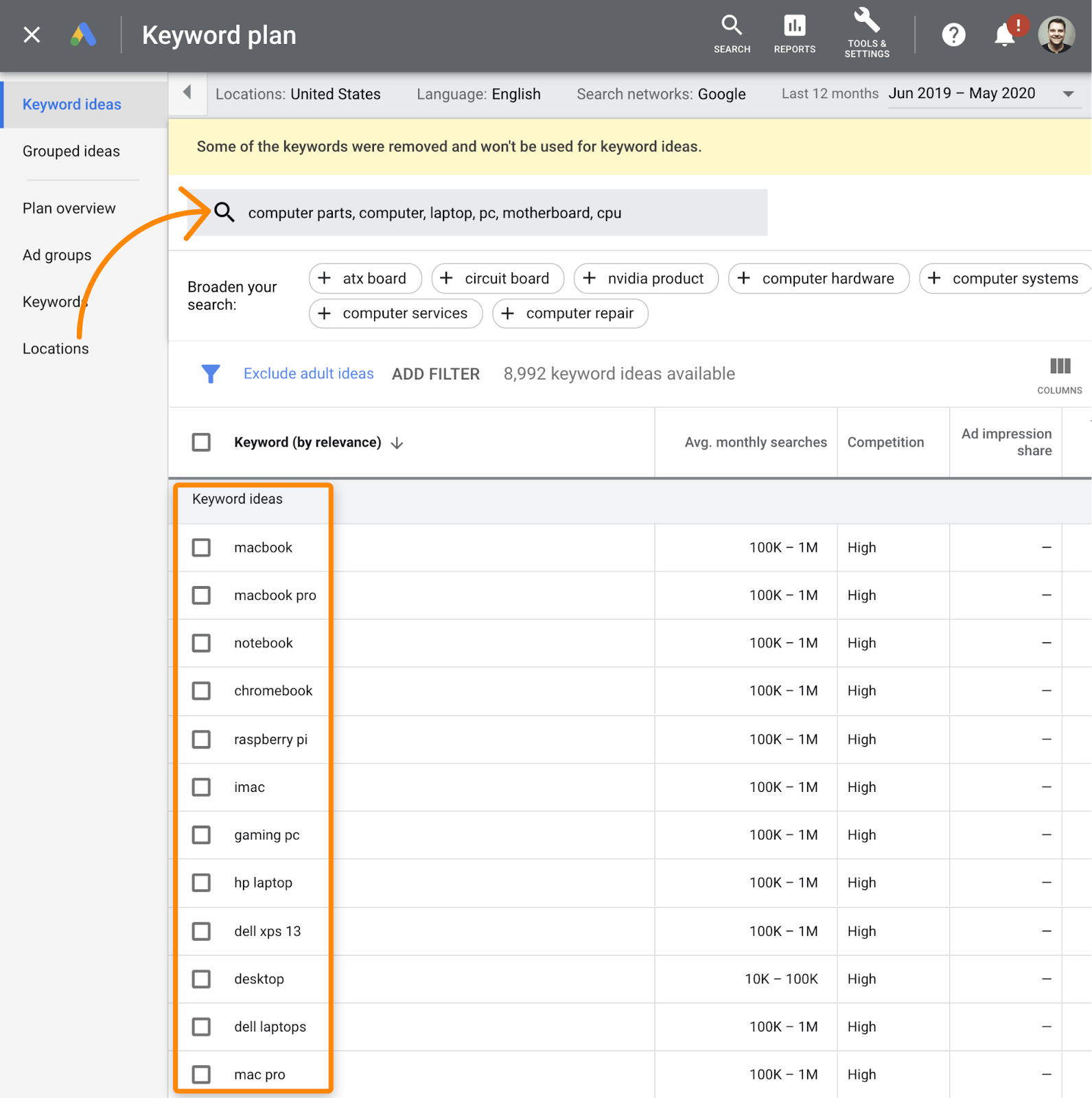This screenshot has width=1092, height=1098.
Task: Check the notebook keyword box
Action: click(201, 643)
